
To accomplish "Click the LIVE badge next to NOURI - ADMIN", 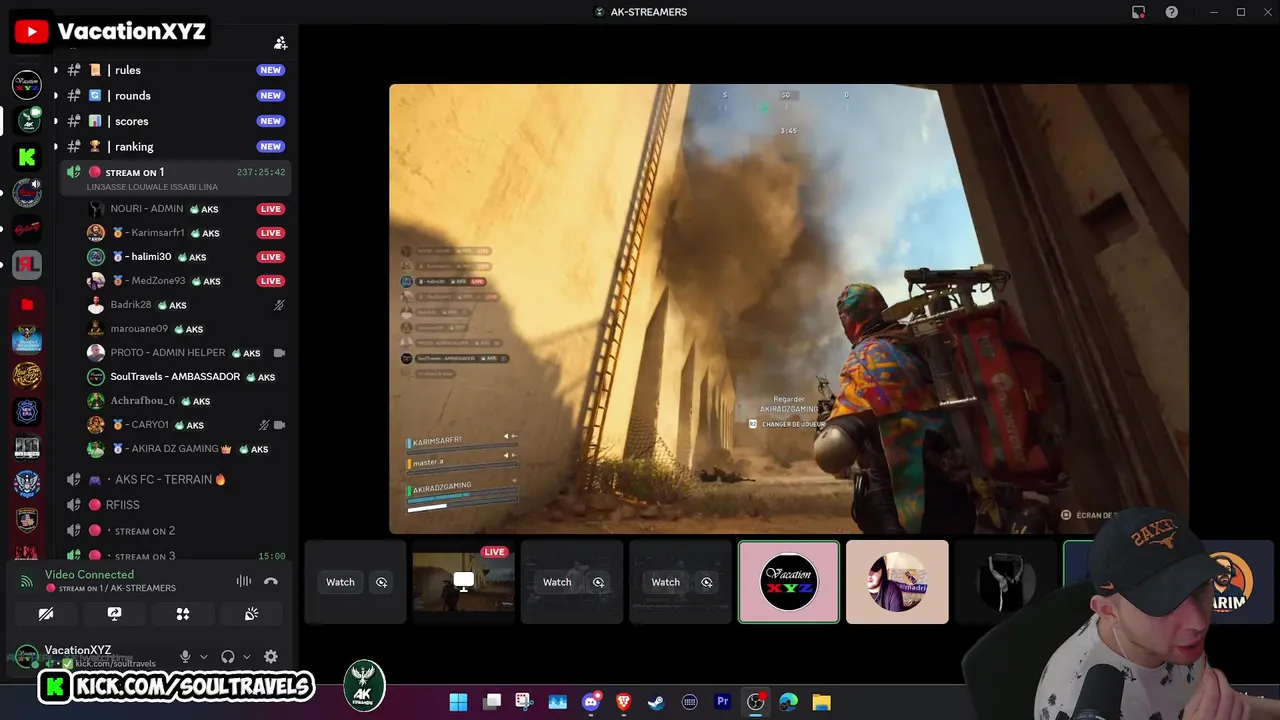I will (271, 209).
